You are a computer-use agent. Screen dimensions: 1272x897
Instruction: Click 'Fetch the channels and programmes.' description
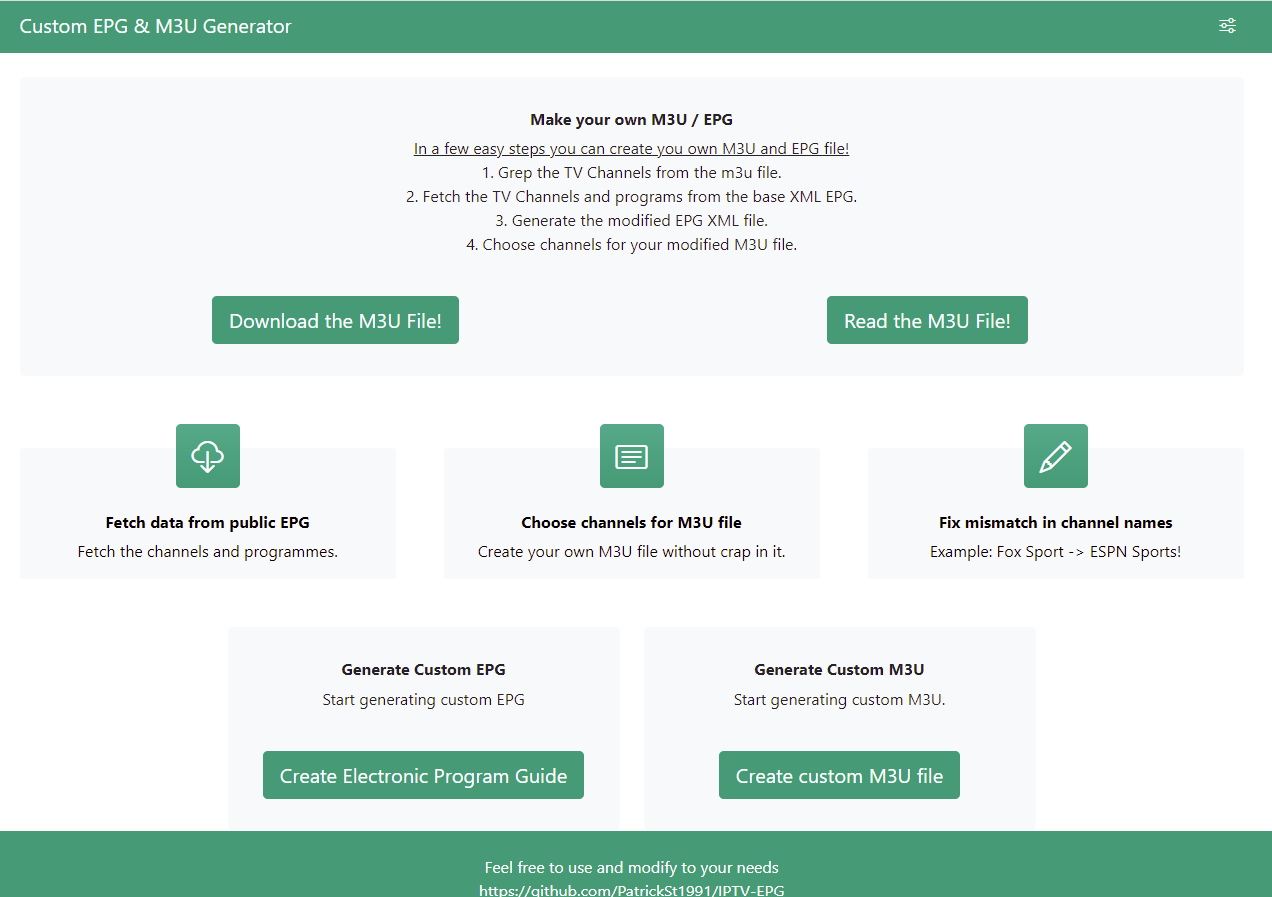(x=208, y=551)
